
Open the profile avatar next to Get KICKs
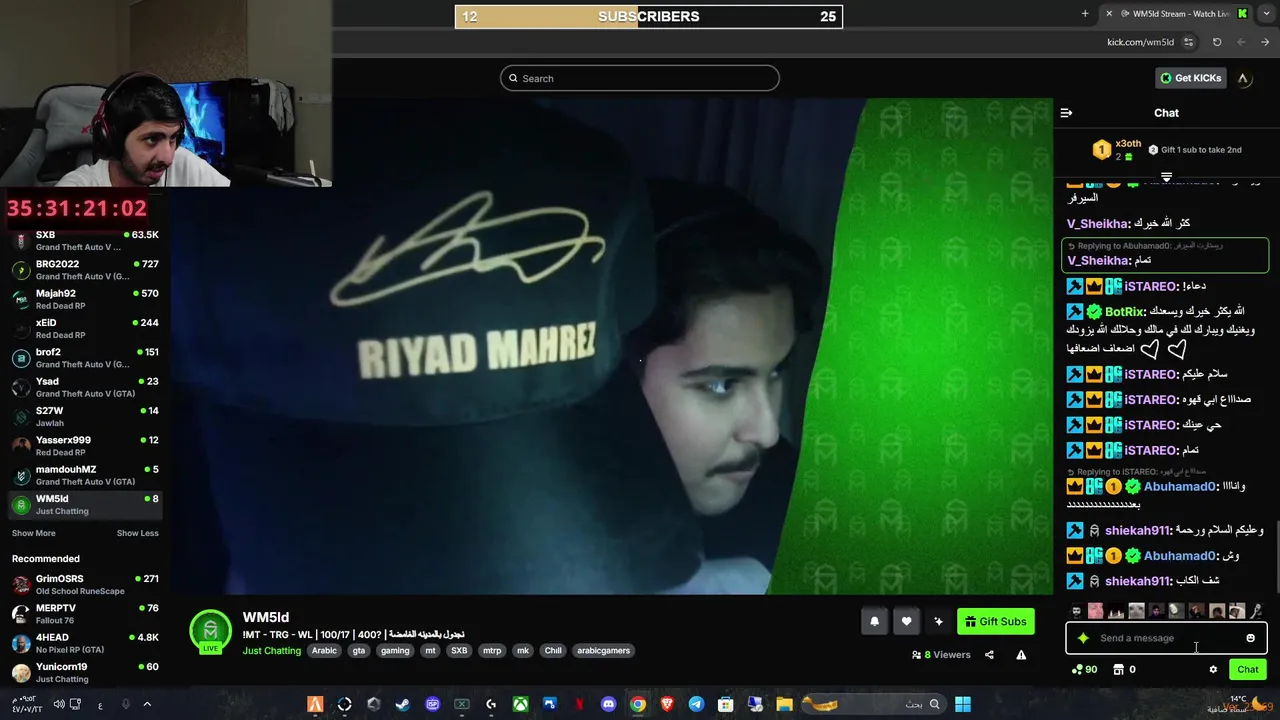(x=1243, y=78)
